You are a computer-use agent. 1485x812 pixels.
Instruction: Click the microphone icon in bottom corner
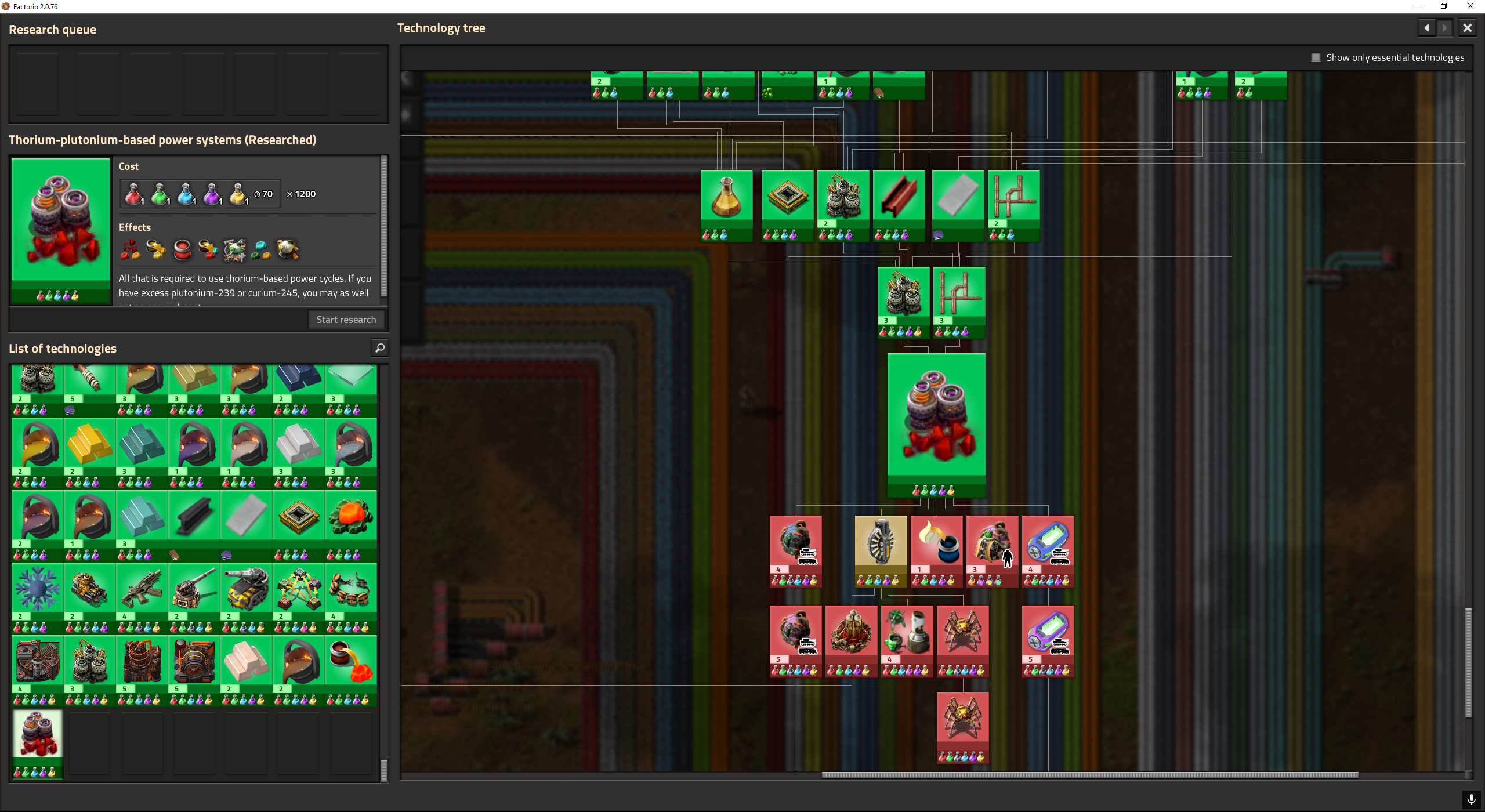(x=1471, y=799)
